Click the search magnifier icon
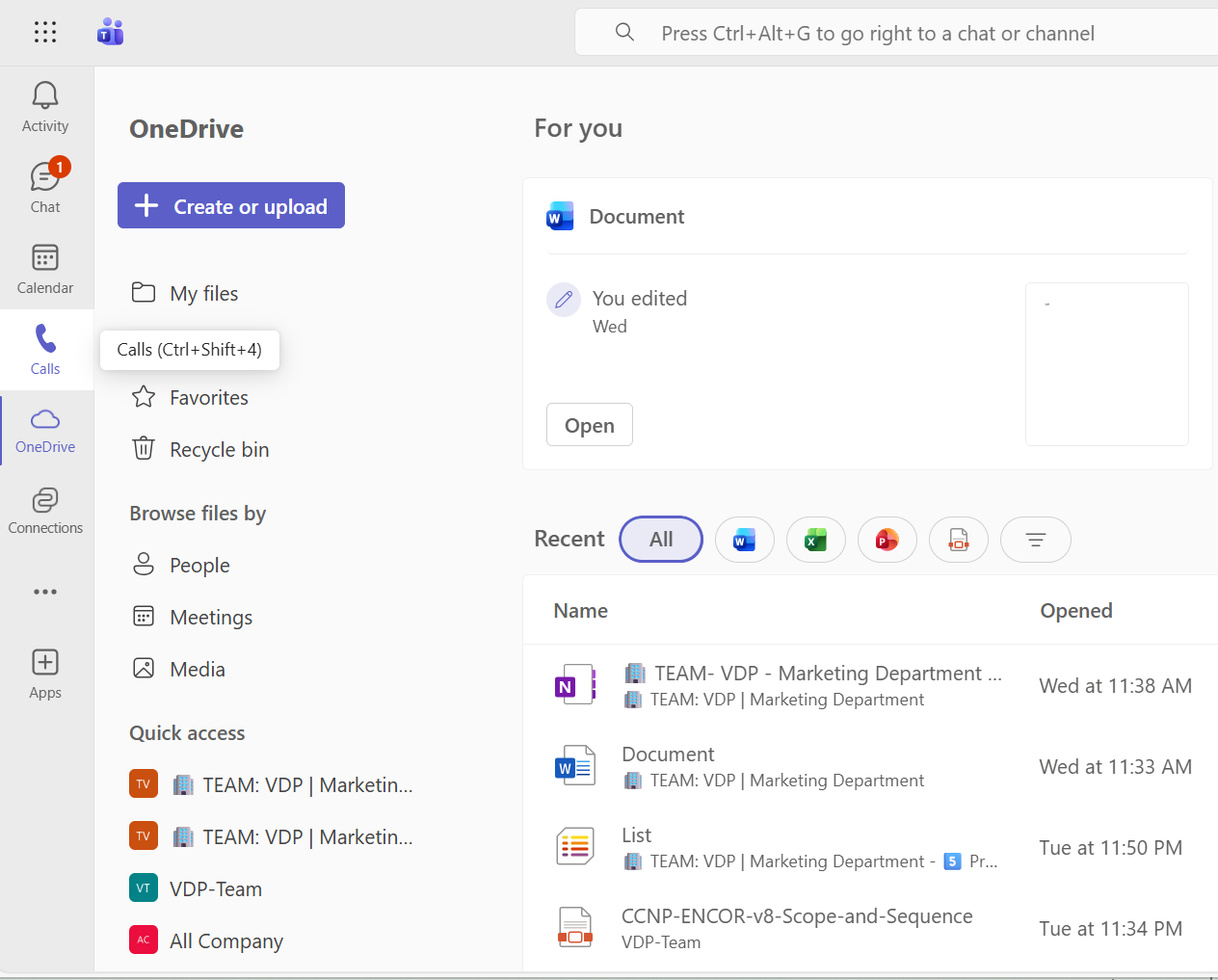 tap(624, 33)
